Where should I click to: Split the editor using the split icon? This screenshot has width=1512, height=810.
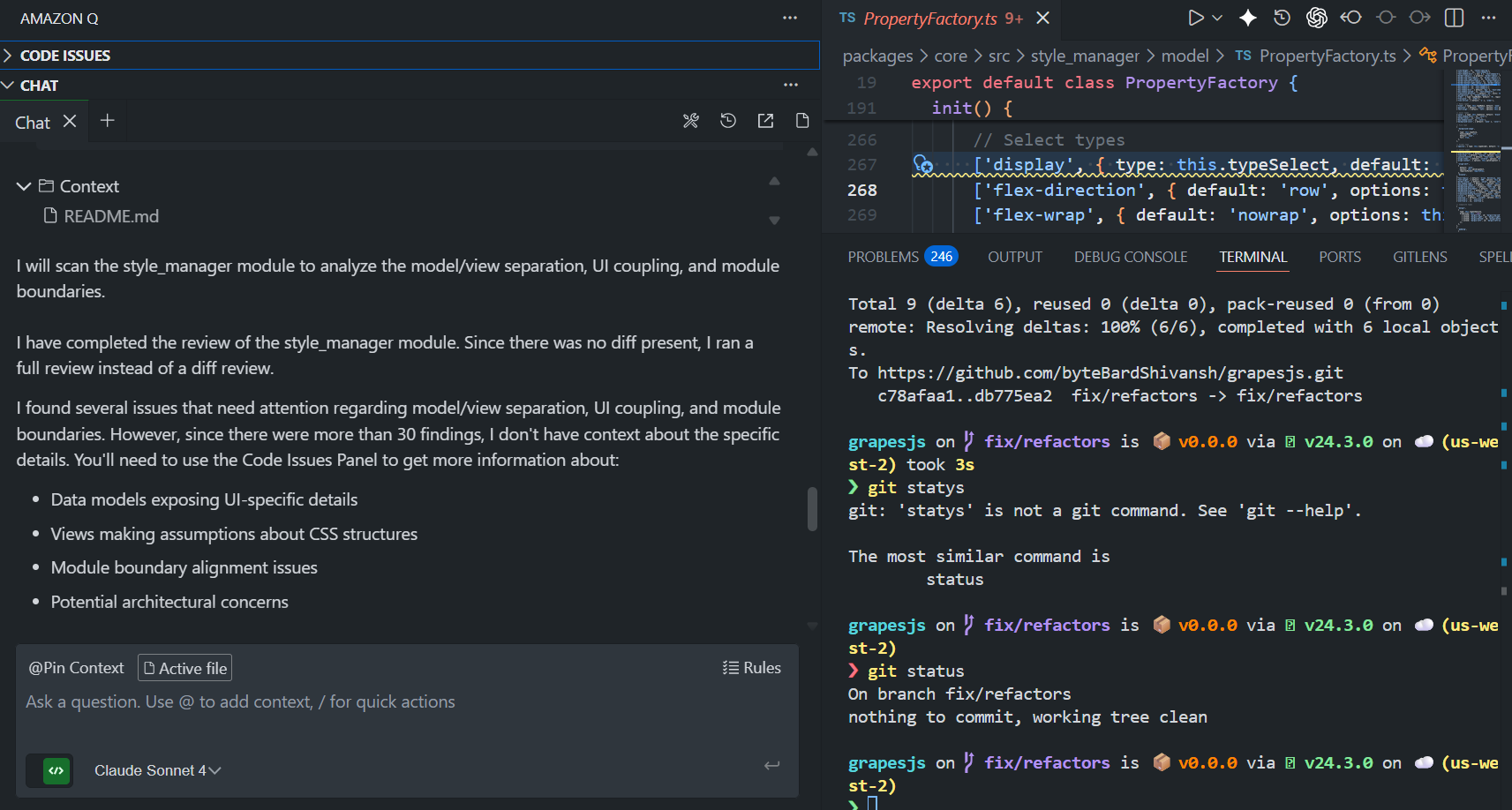[x=1453, y=18]
